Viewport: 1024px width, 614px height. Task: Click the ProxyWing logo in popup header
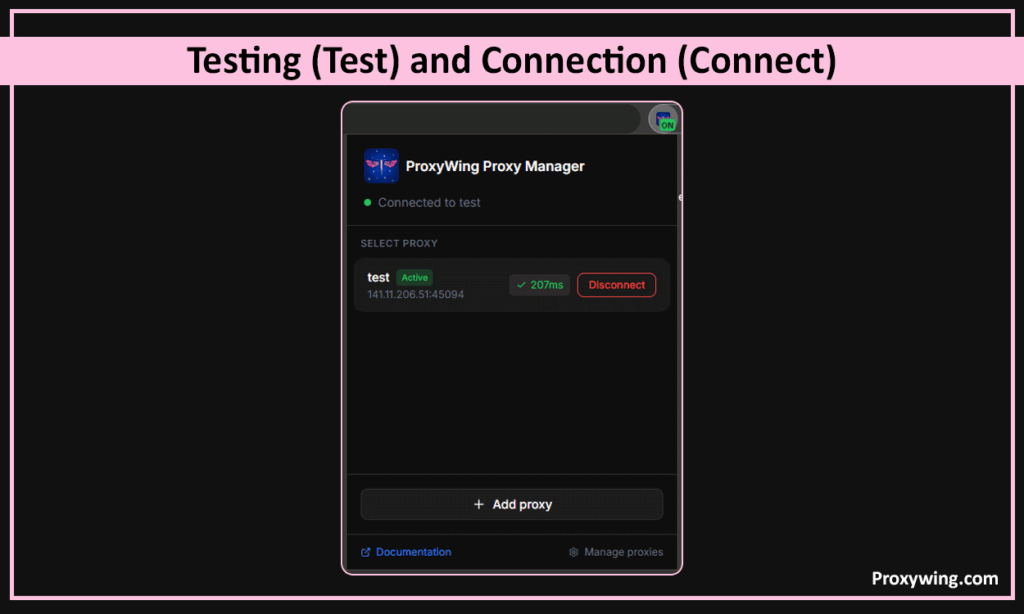[381, 166]
